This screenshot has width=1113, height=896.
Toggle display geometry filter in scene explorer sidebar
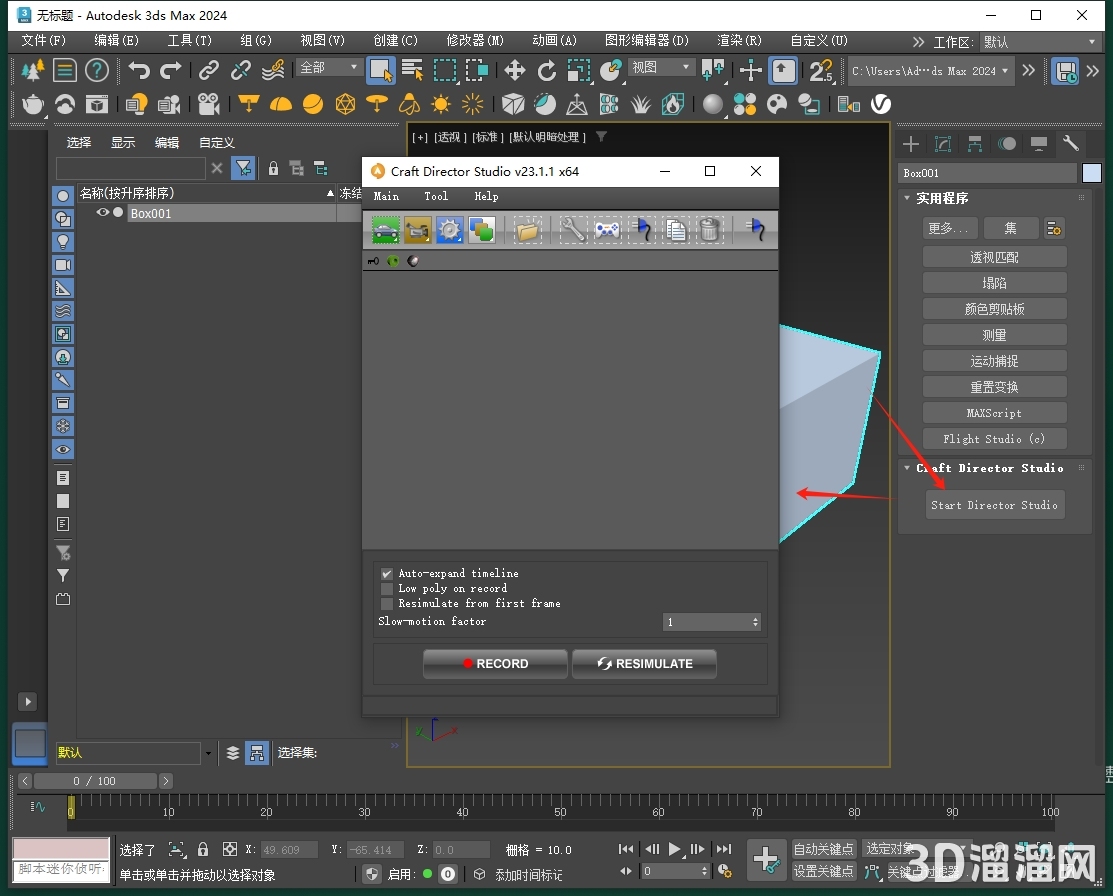(x=63, y=196)
